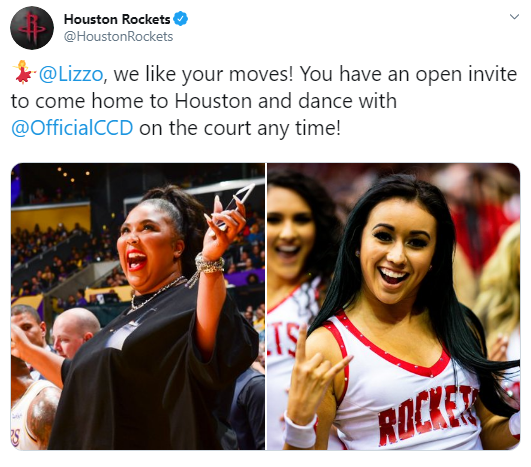Click the ROCKETS jersey lettering
Viewport: 531px width, 467px height.
[428, 415]
